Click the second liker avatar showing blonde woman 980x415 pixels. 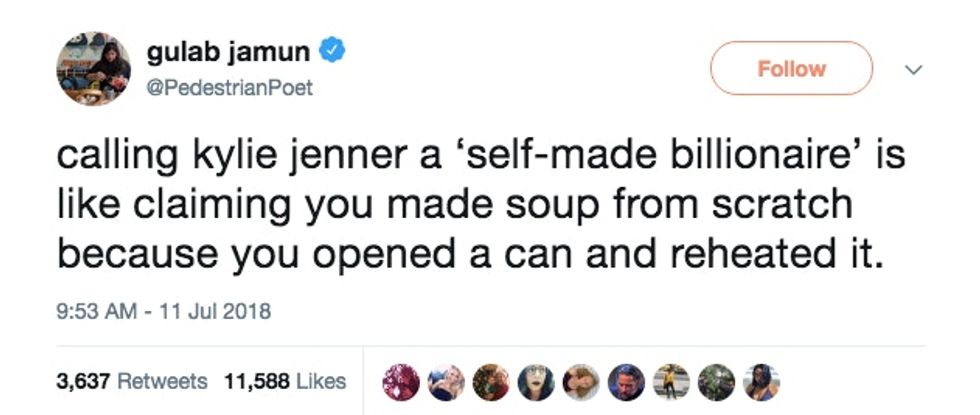[448, 381]
